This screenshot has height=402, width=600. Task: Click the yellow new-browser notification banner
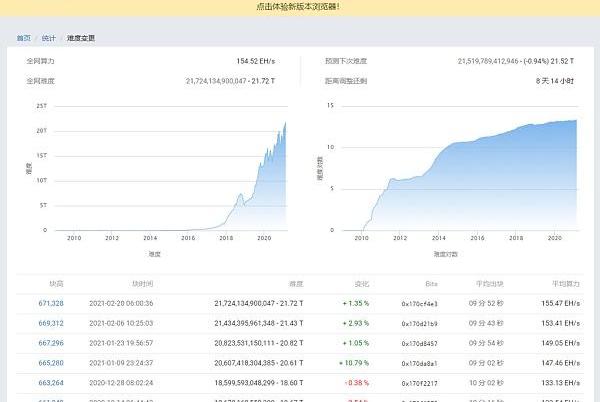[x=298, y=7]
